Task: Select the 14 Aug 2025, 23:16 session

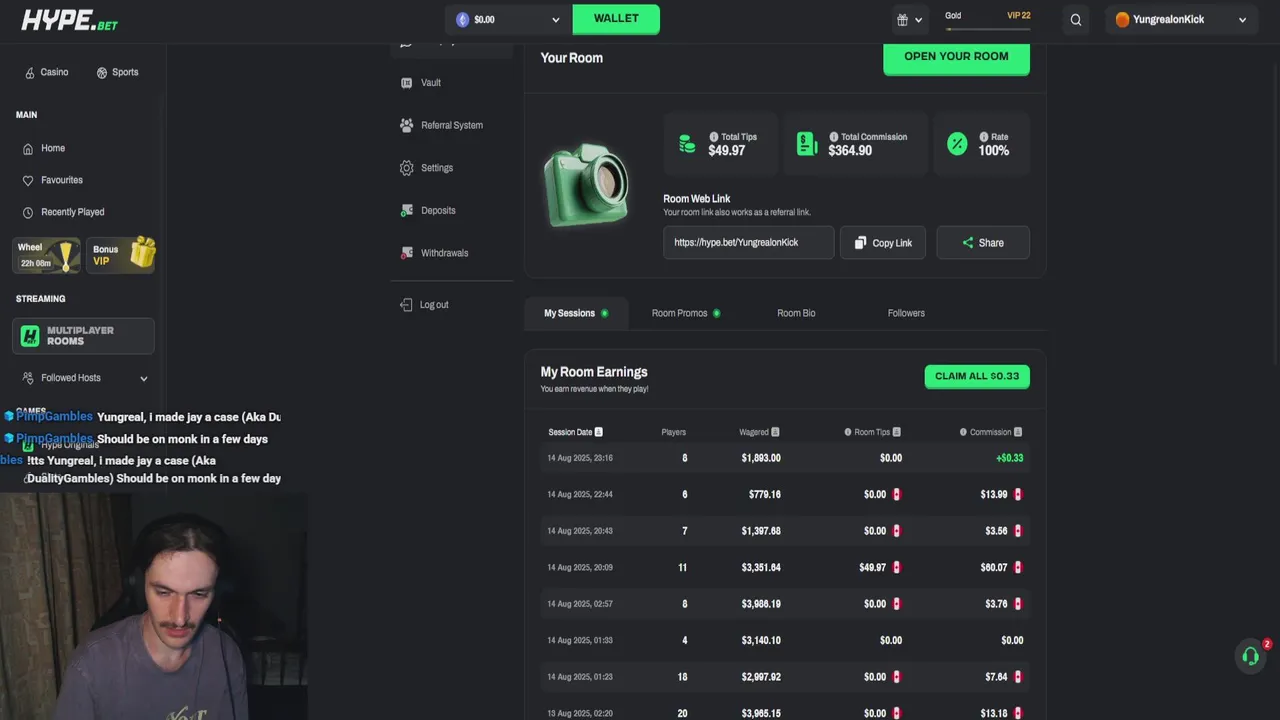Action: pyautogui.click(x=785, y=458)
